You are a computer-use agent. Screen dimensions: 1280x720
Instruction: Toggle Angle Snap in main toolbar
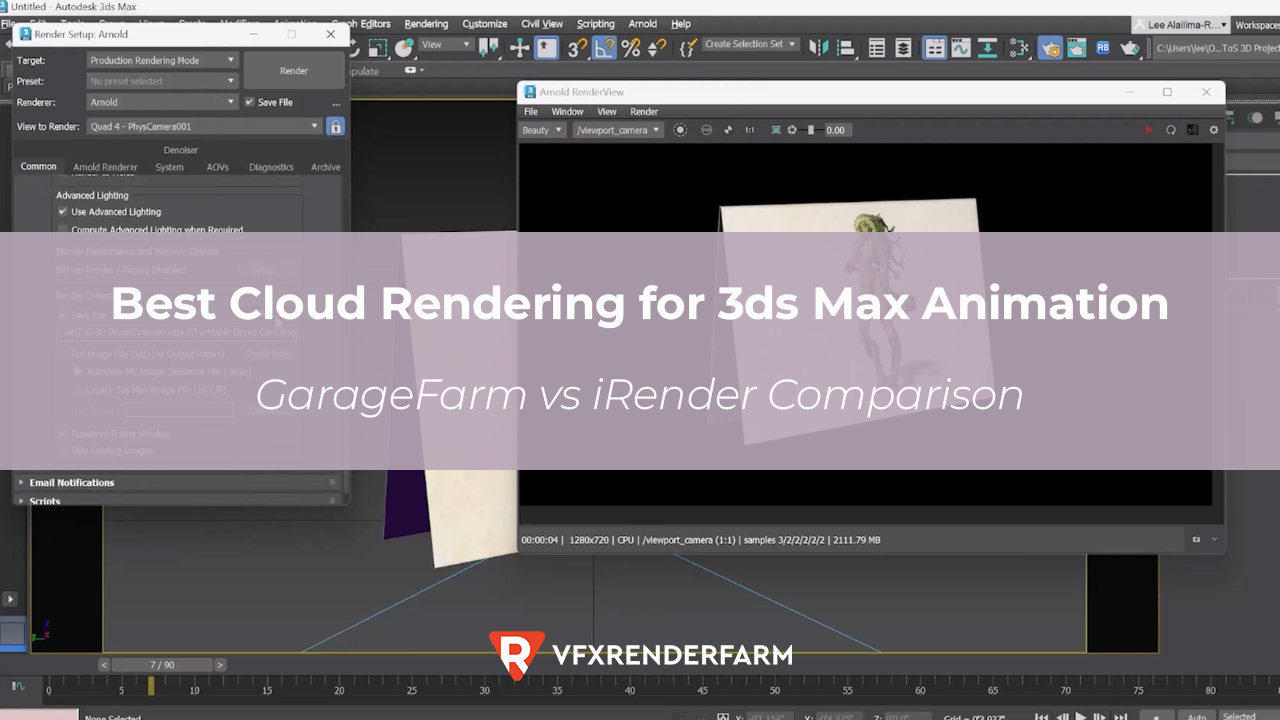pos(604,47)
